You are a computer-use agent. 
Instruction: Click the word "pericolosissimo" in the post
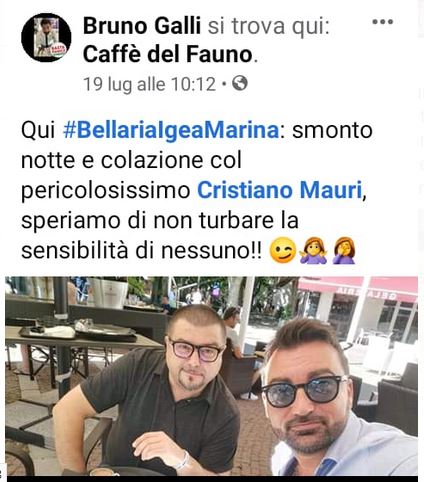(106, 191)
